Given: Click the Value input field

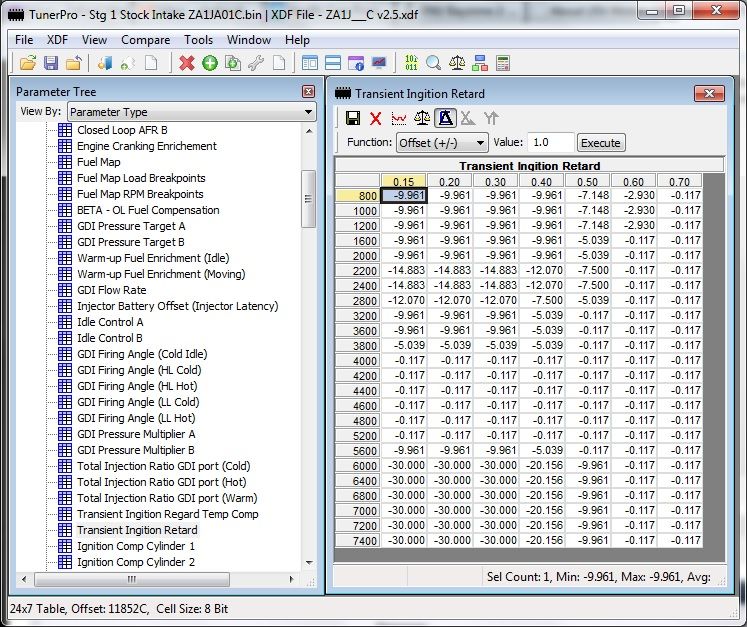Looking at the screenshot, I should 551,143.
